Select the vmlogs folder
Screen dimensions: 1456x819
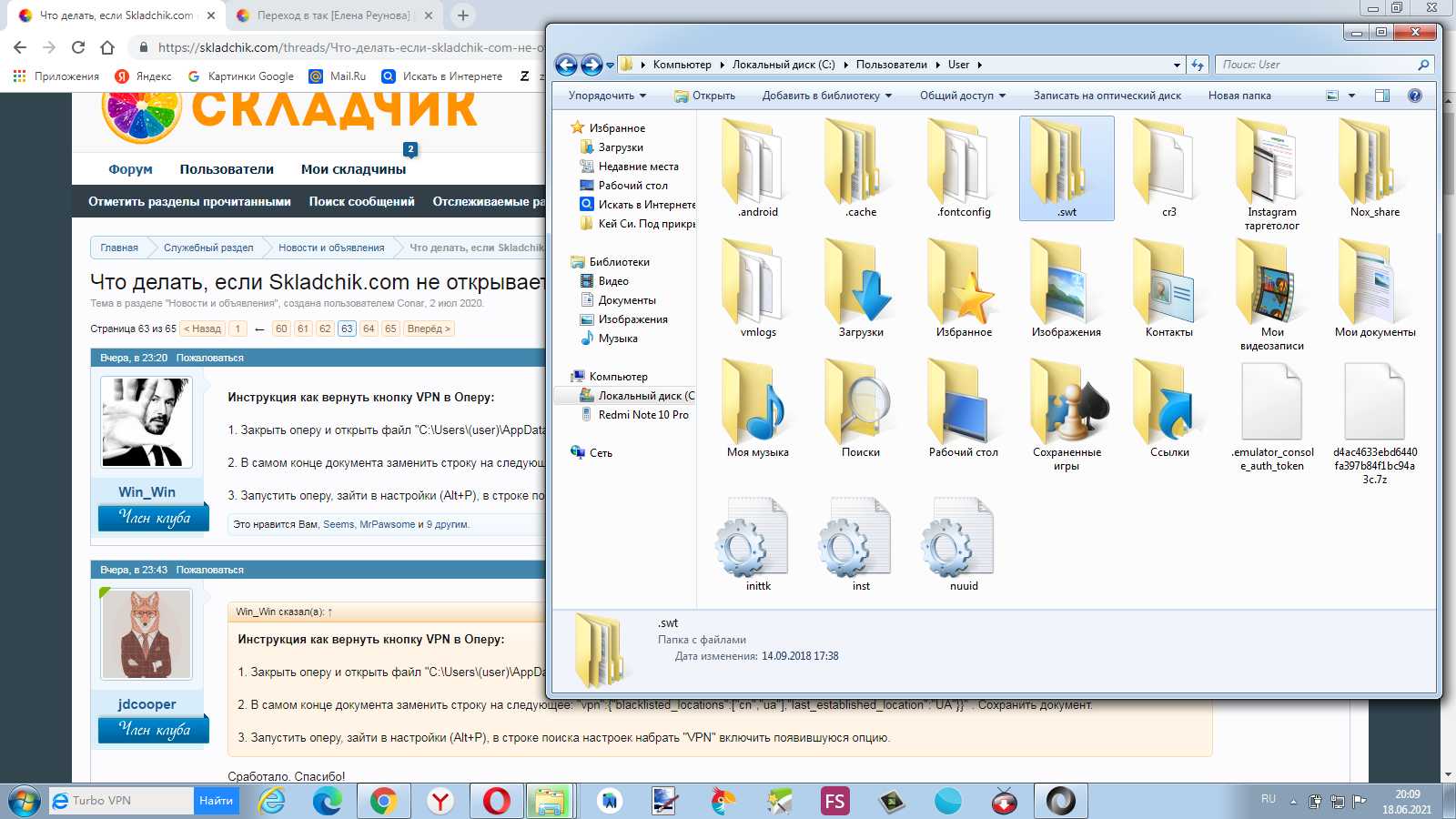758,288
